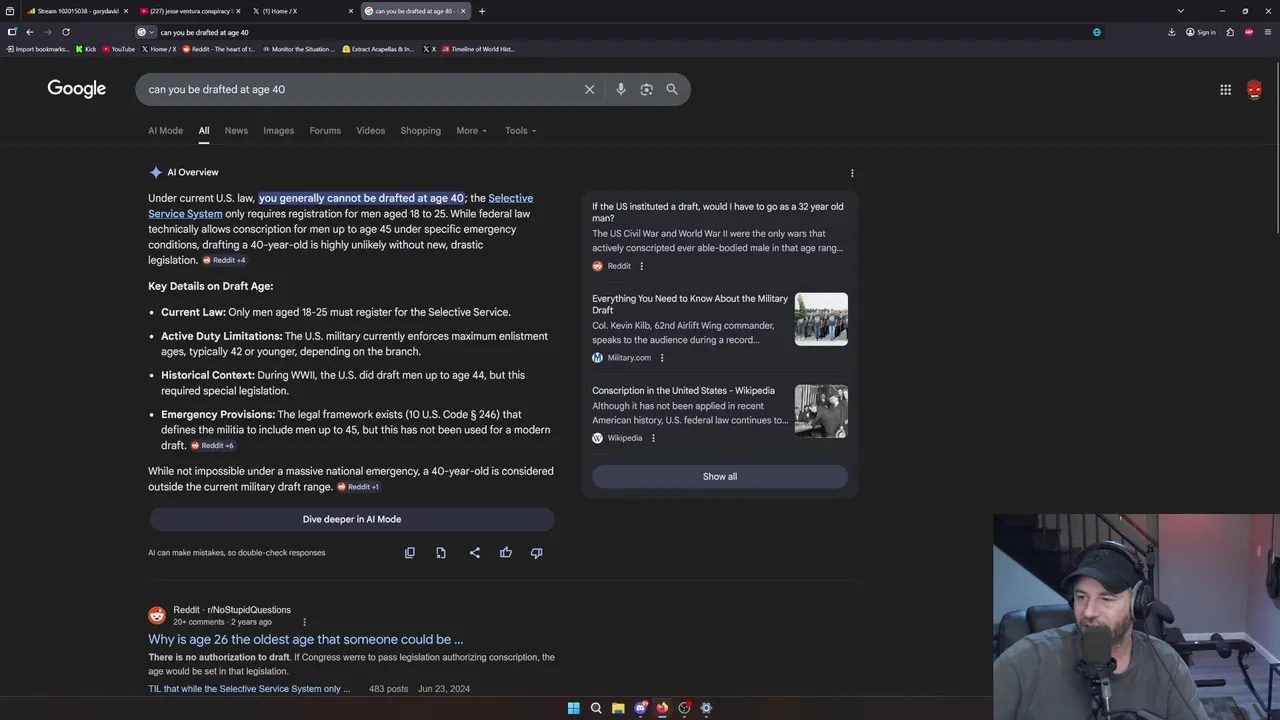Open options for the Military.com source card

tap(661, 357)
